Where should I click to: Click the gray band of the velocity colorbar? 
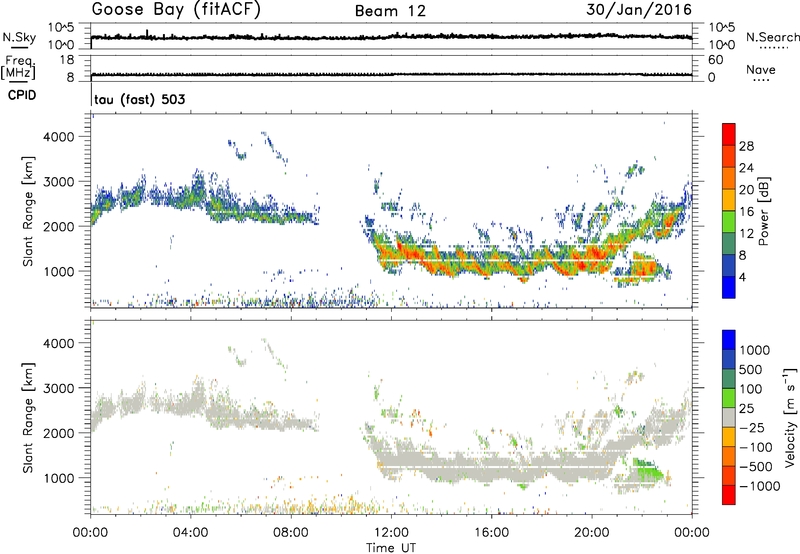(729, 417)
